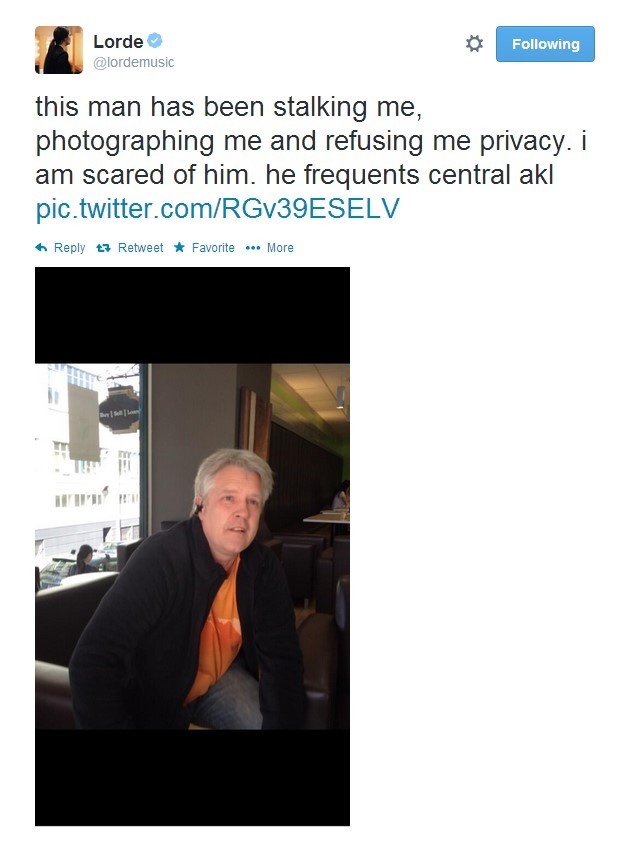
Task: Click the reply arrow icon
Action: (x=41, y=248)
